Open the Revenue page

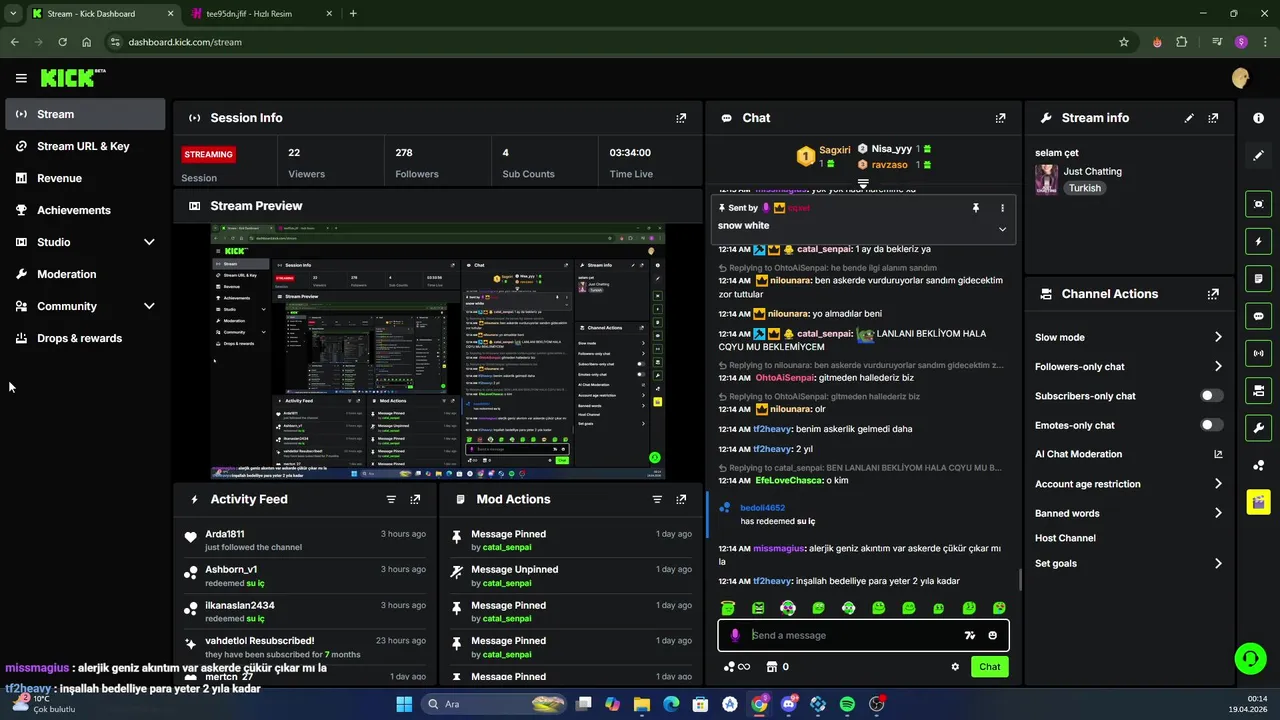85,178
